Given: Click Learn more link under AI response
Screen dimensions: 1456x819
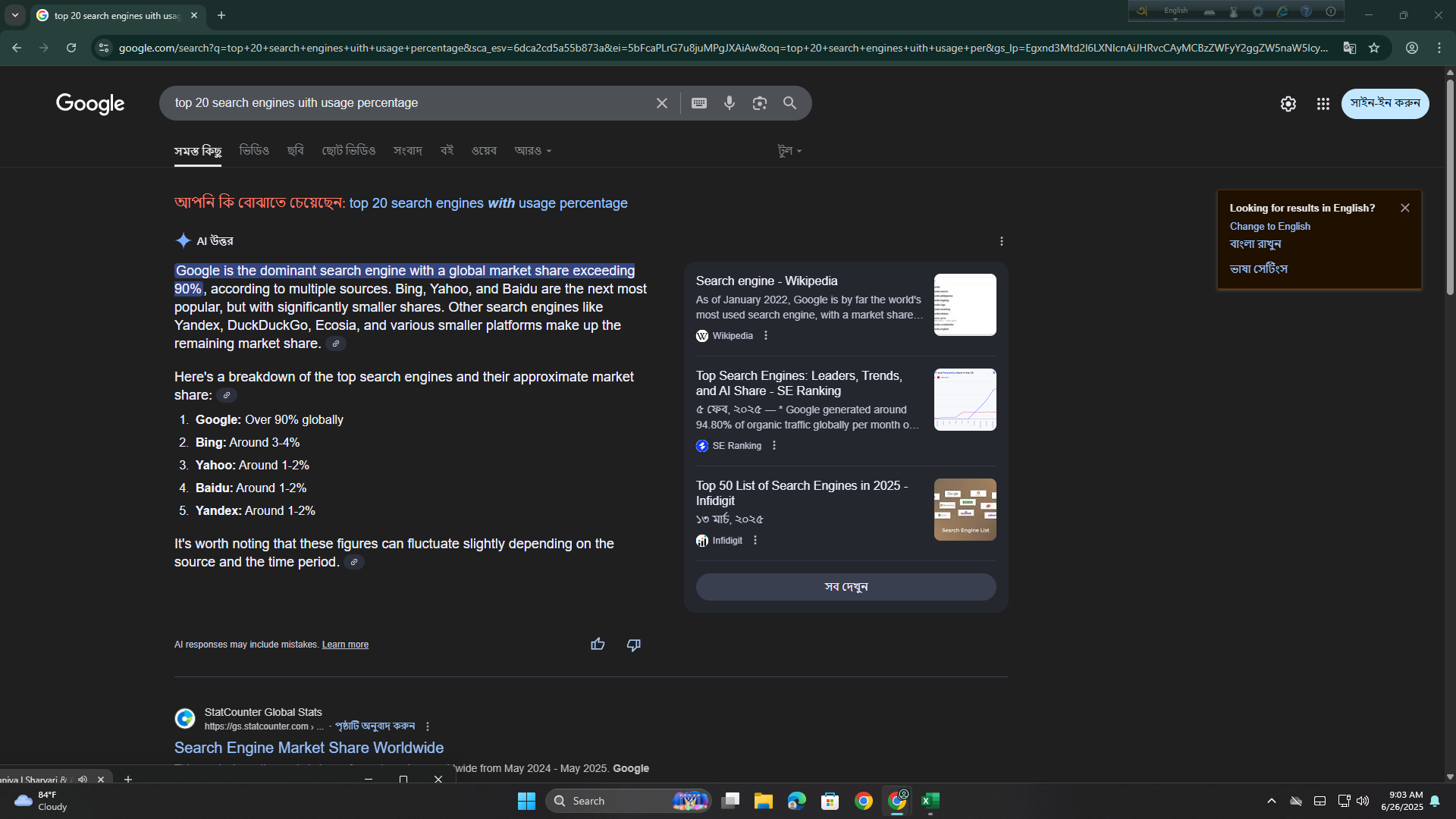Looking at the screenshot, I should point(345,645).
